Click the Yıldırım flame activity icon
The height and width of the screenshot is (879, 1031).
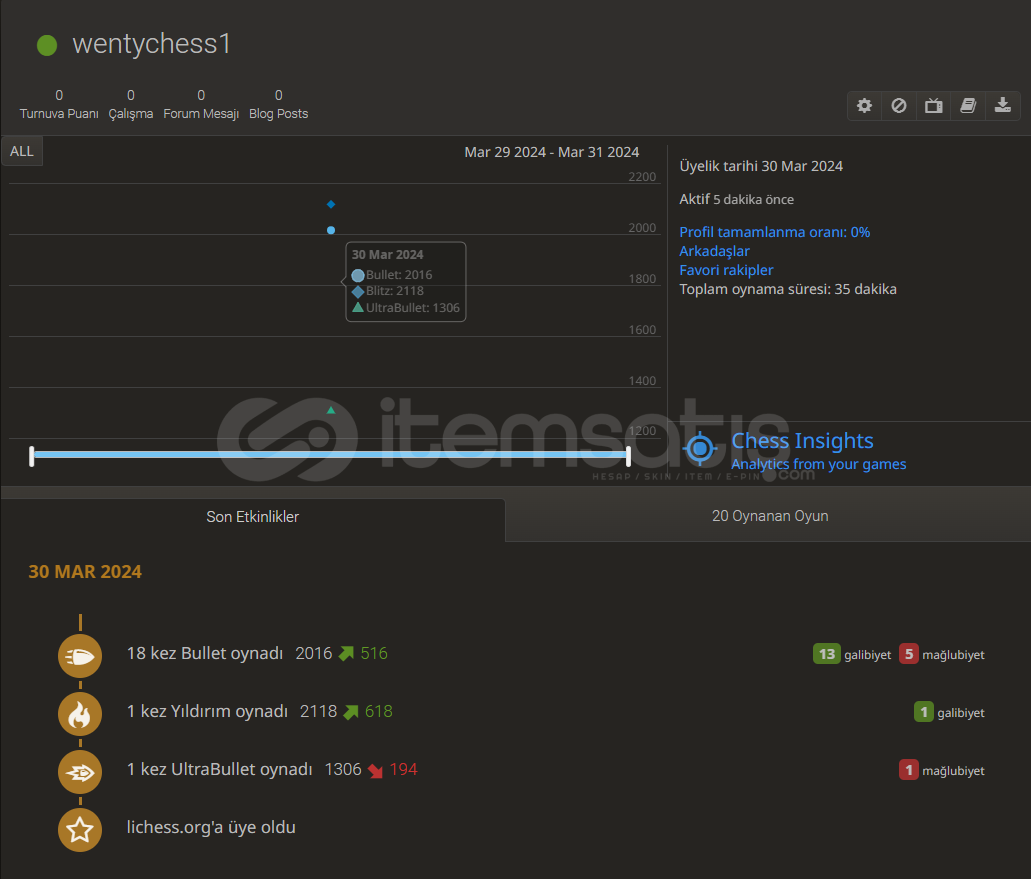tap(80, 714)
